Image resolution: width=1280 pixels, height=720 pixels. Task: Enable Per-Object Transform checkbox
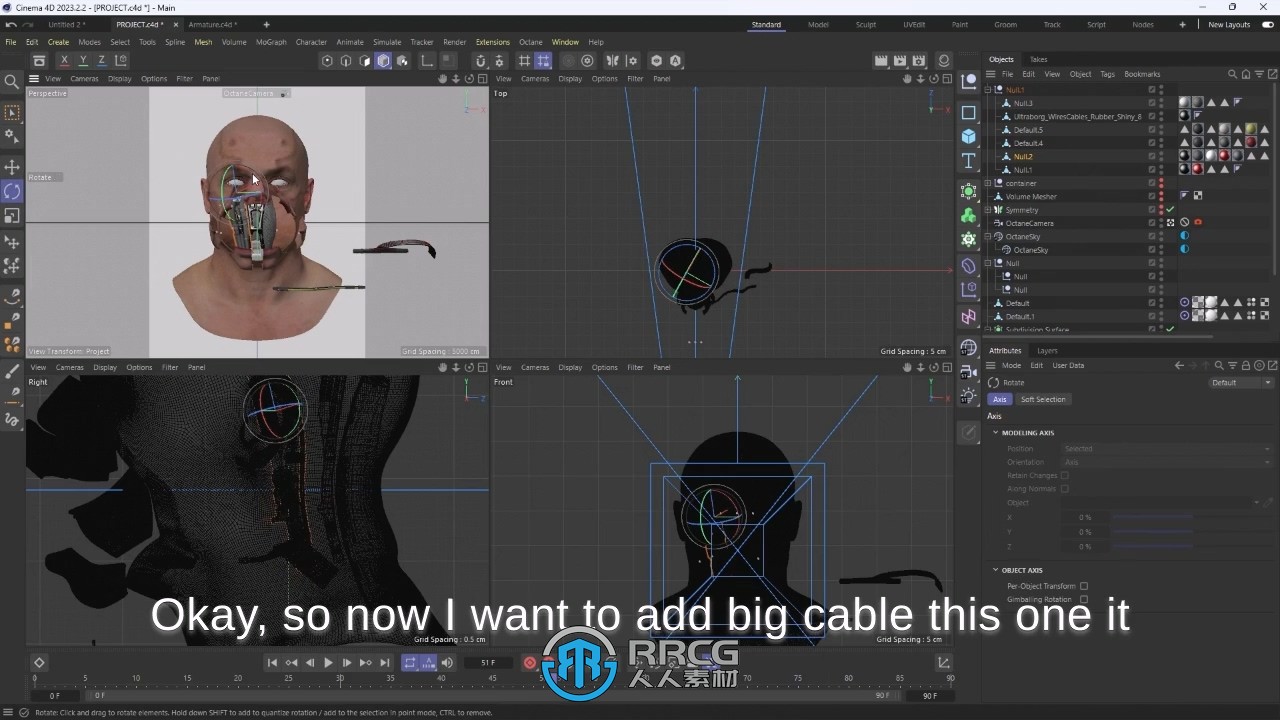(x=1084, y=586)
